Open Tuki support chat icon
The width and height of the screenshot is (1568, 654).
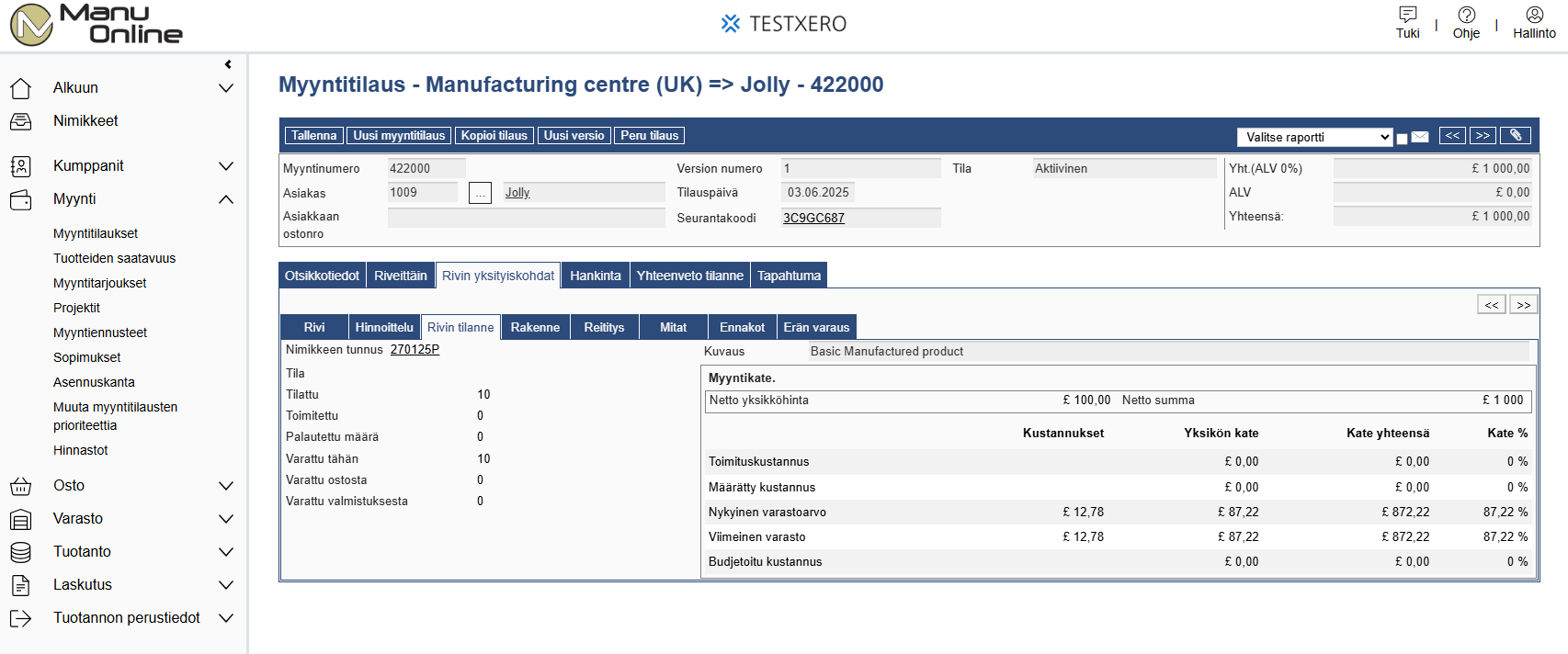point(1407,15)
